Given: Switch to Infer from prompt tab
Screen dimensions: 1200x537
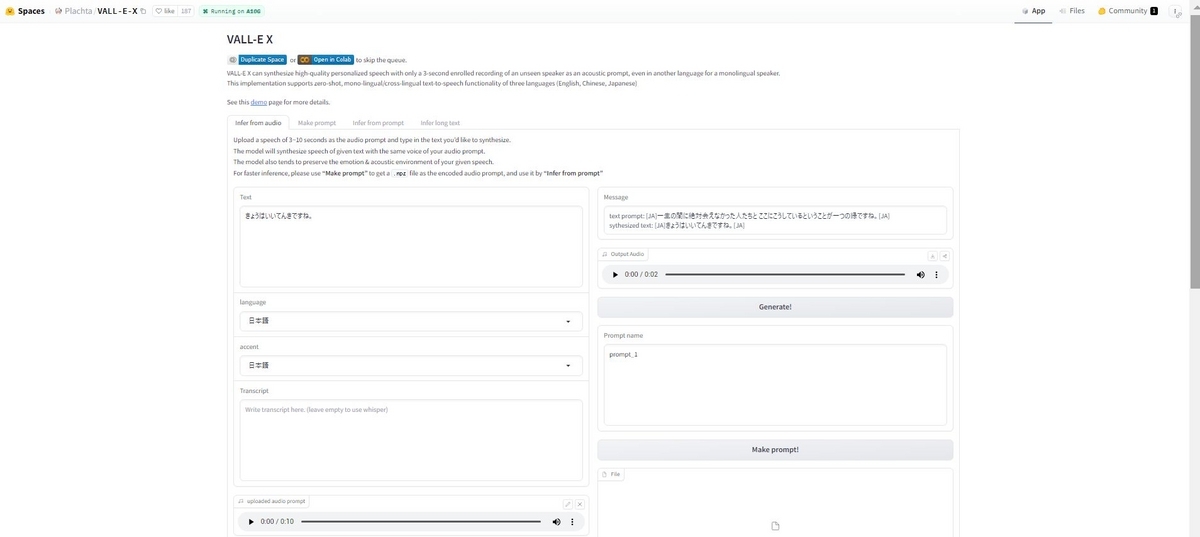Looking at the screenshot, I should 378,122.
